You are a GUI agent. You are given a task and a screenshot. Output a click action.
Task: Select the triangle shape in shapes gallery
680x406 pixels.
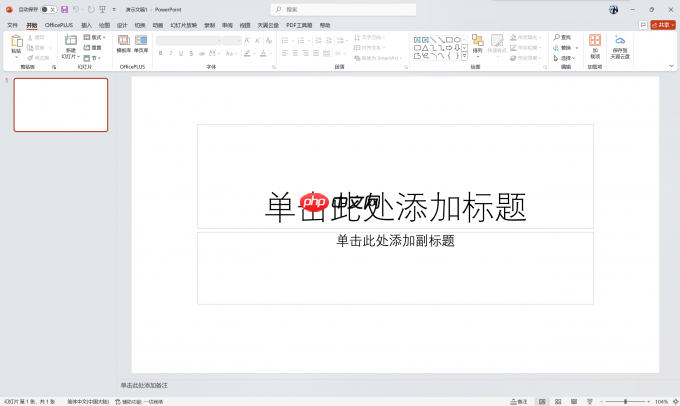click(425, 48)
